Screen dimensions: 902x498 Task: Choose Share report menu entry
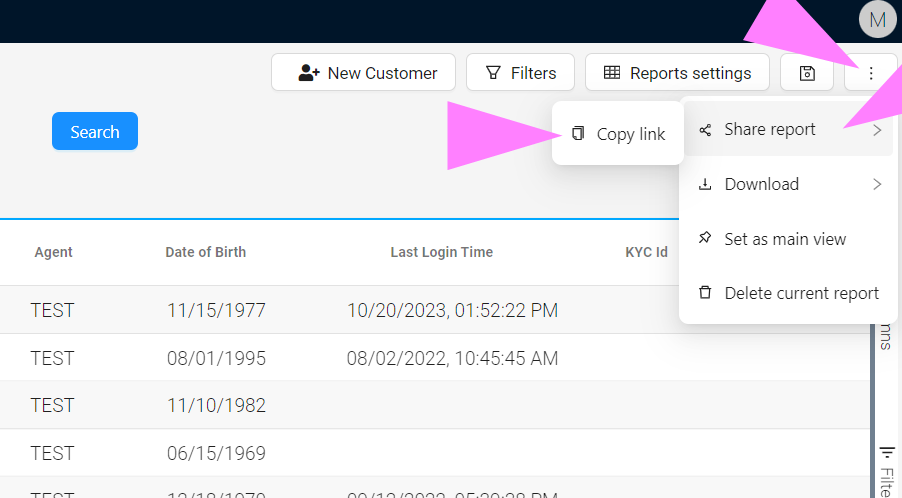click(x=787, y=129)
